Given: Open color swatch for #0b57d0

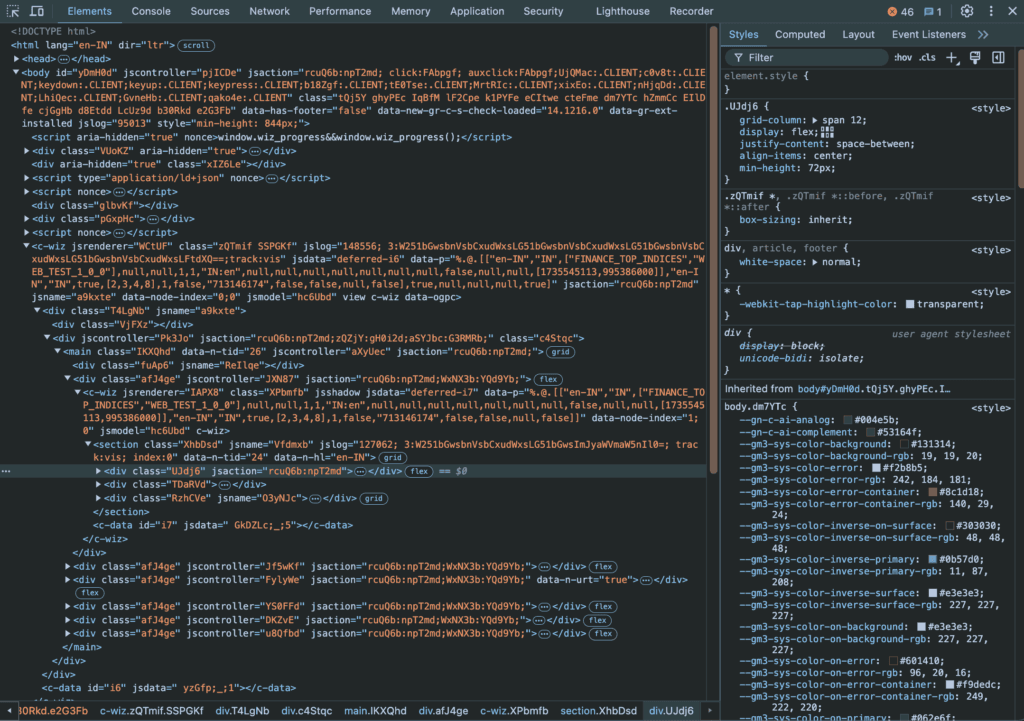Looking at the screenshot, I should point(933,559).
